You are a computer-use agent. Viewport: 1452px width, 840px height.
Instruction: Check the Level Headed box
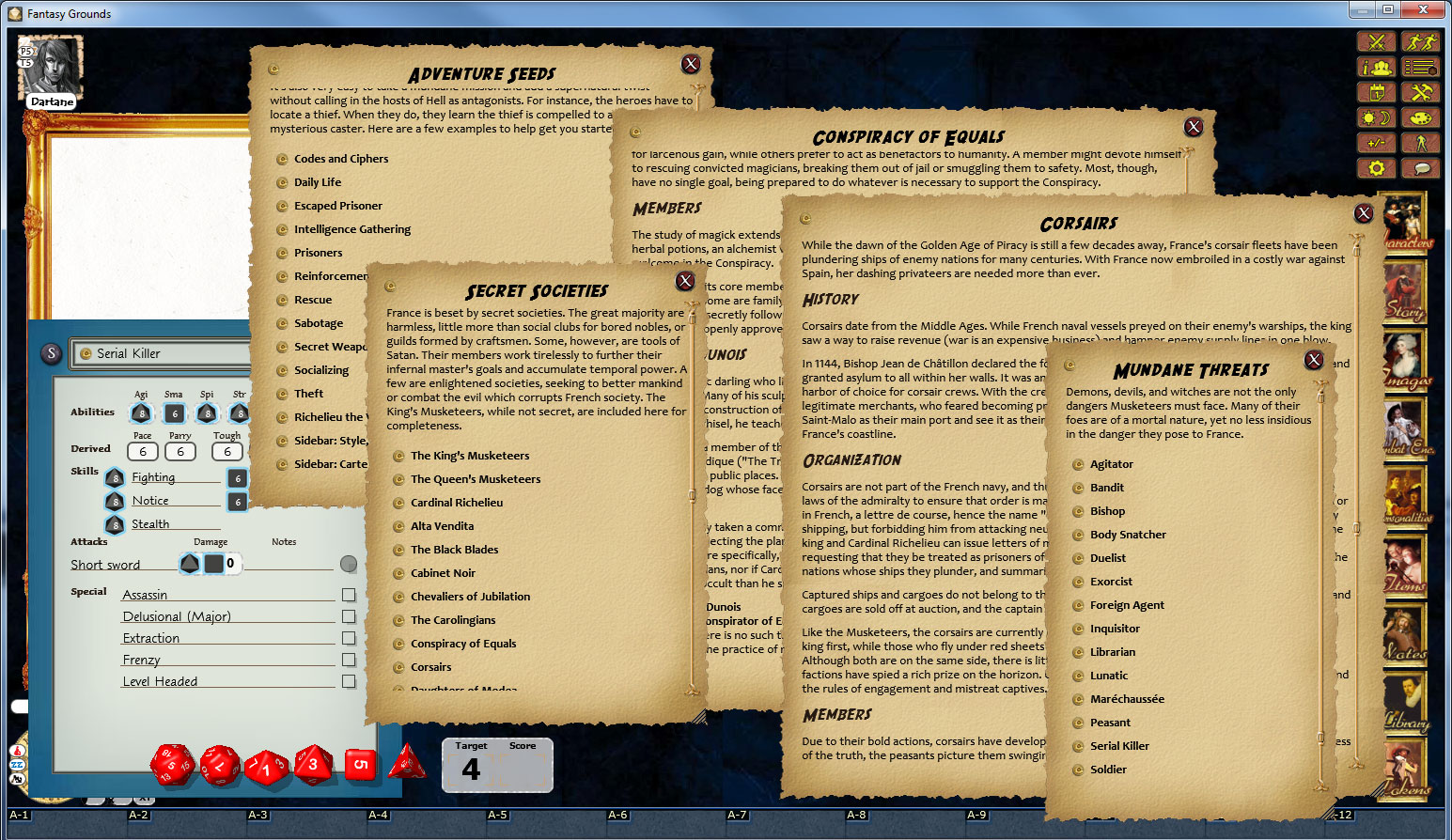(349, 680)
